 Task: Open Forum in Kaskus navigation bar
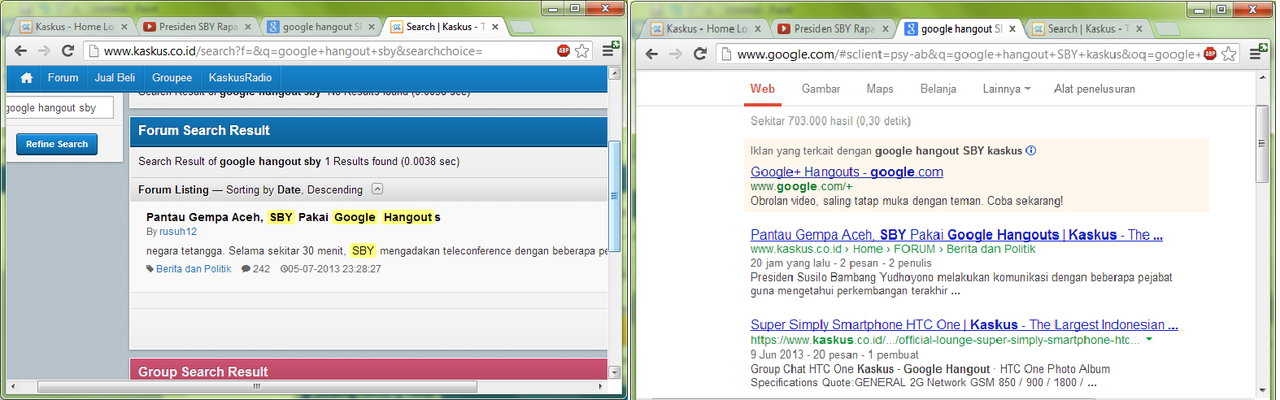tap(63, 78)
